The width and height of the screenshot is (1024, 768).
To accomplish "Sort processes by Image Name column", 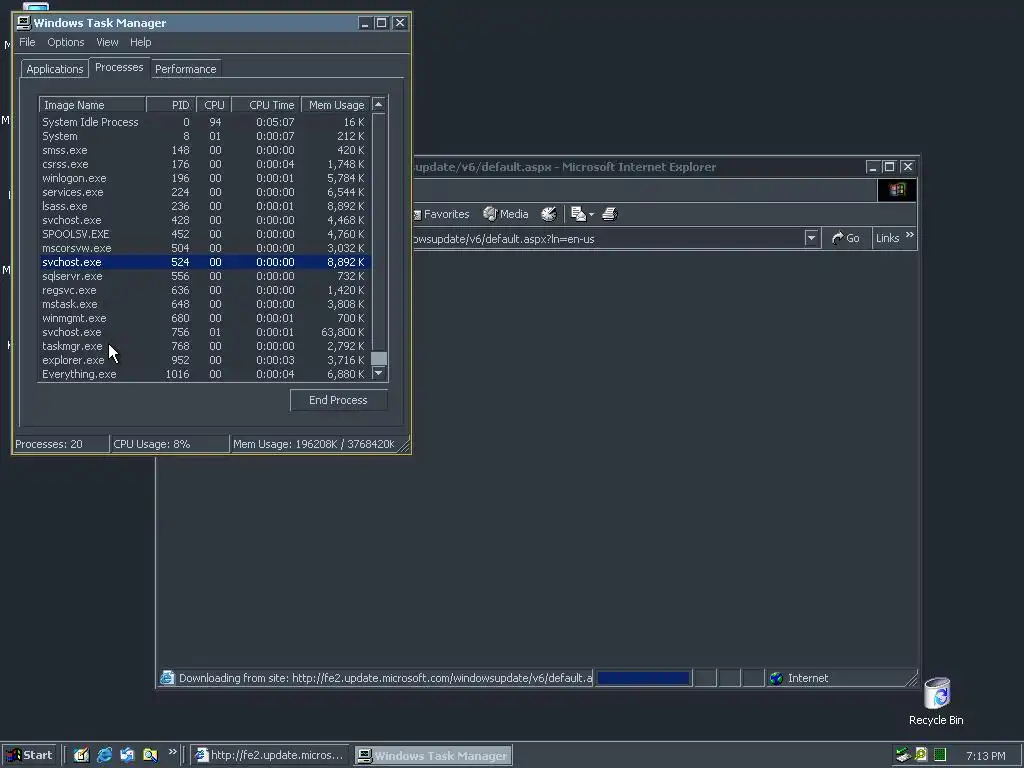I will [x=92, y=105].
